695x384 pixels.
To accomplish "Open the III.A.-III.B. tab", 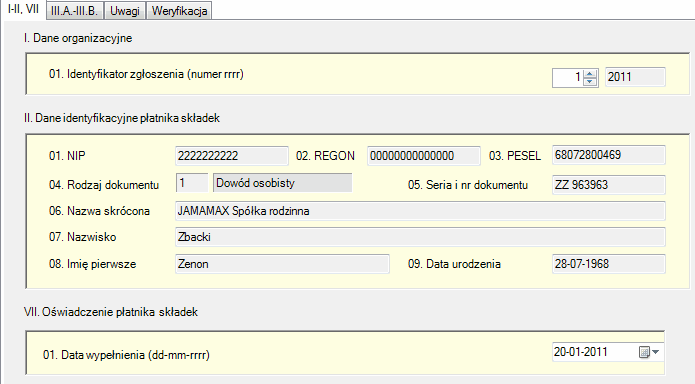I will [75, 11].
